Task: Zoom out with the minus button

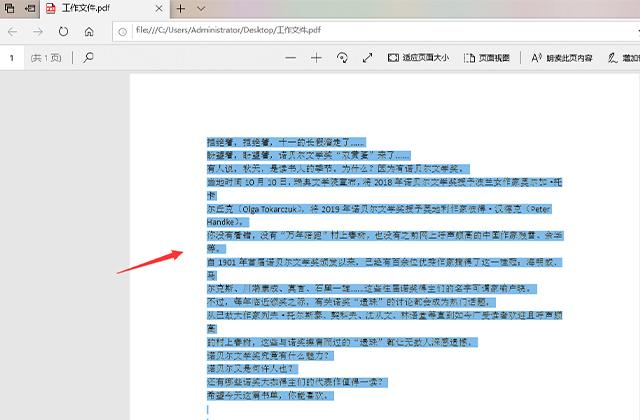Action: (291, 58)
